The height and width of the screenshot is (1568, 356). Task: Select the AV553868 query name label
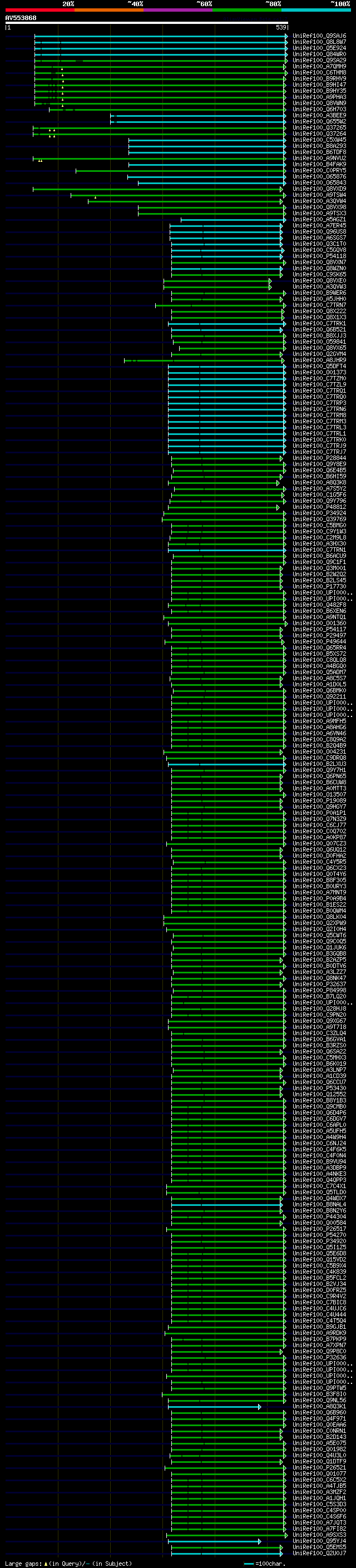(21, 18)
